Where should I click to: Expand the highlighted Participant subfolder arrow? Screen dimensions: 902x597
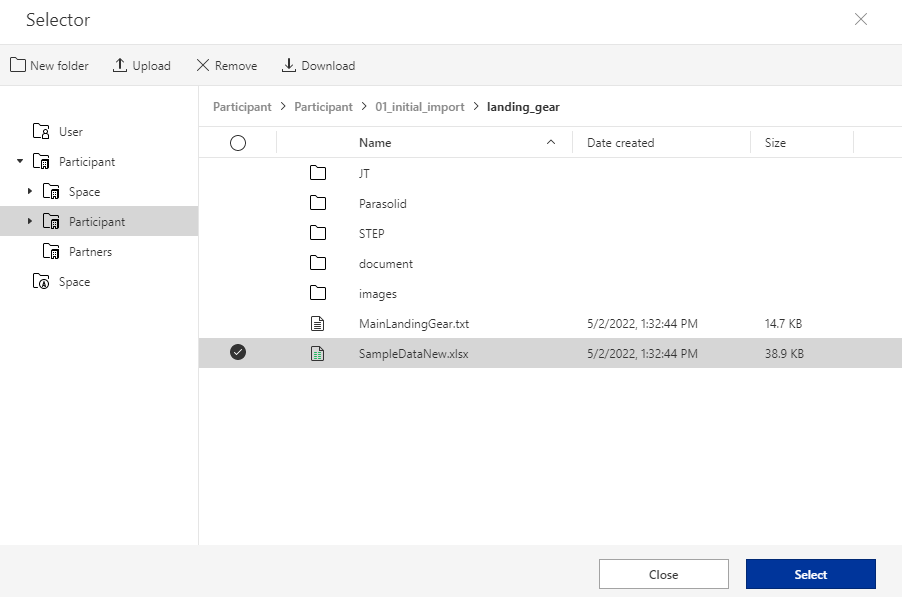(30, 221)
